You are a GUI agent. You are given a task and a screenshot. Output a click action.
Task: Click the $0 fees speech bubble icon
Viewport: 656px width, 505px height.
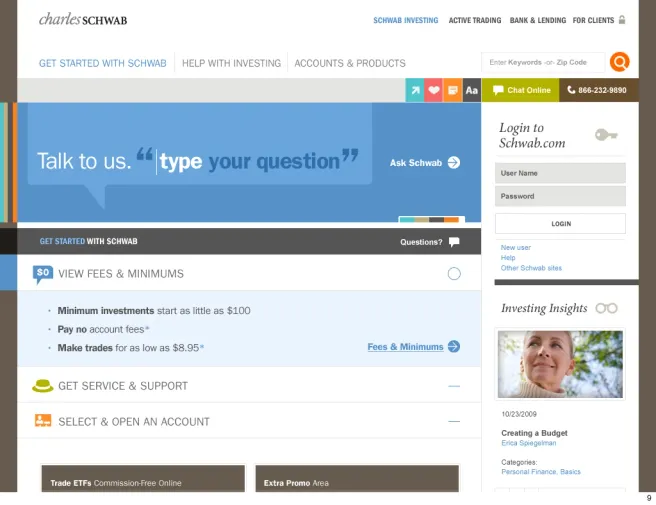coord(43,274)
